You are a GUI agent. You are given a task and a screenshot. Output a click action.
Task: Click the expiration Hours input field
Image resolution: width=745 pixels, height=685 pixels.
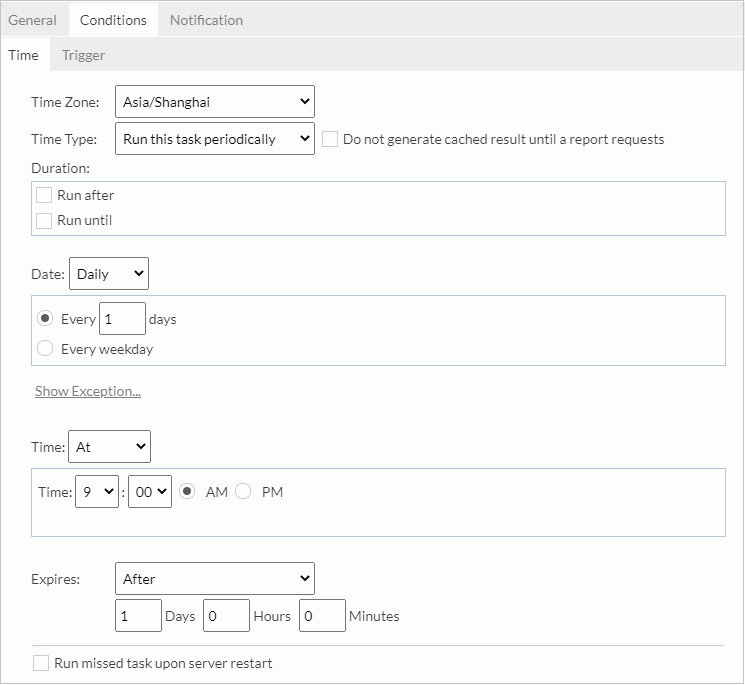click(226, 616)
